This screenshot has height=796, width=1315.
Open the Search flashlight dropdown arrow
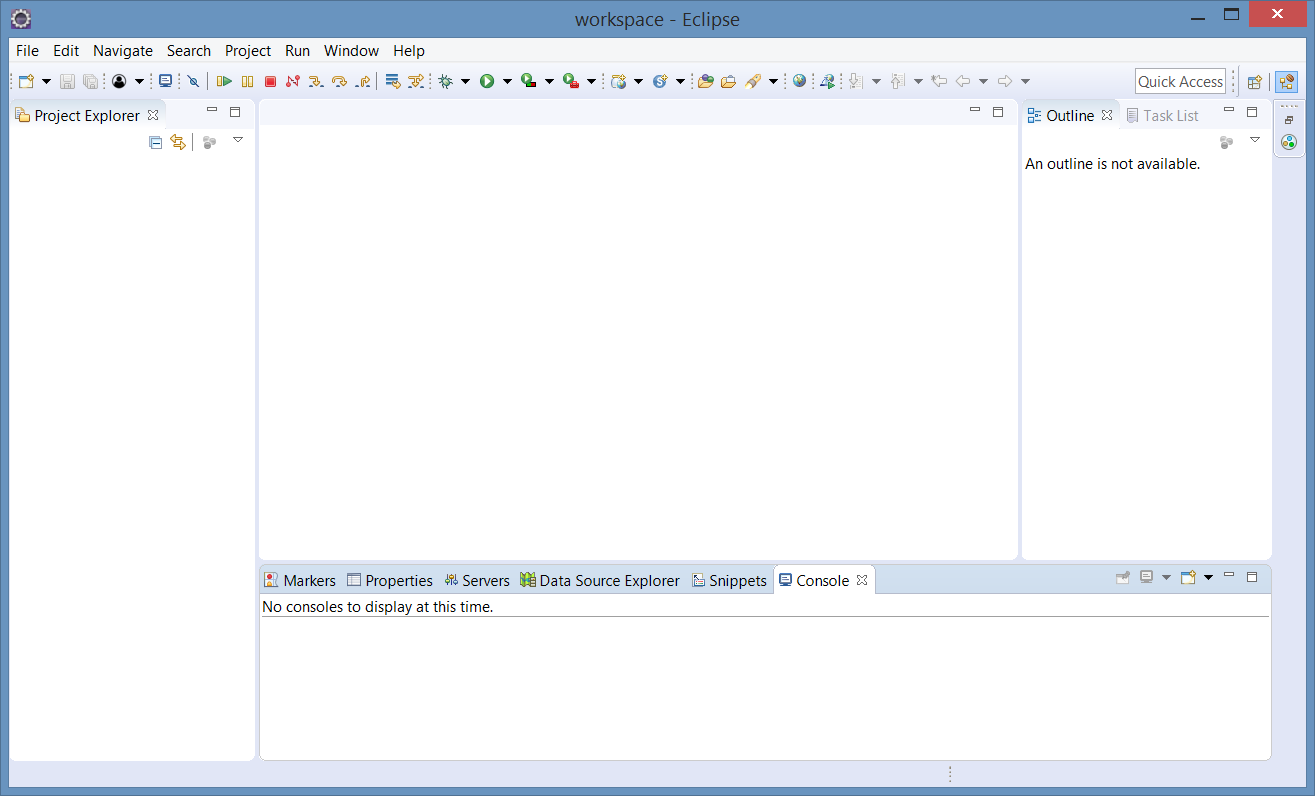(773, 82)
